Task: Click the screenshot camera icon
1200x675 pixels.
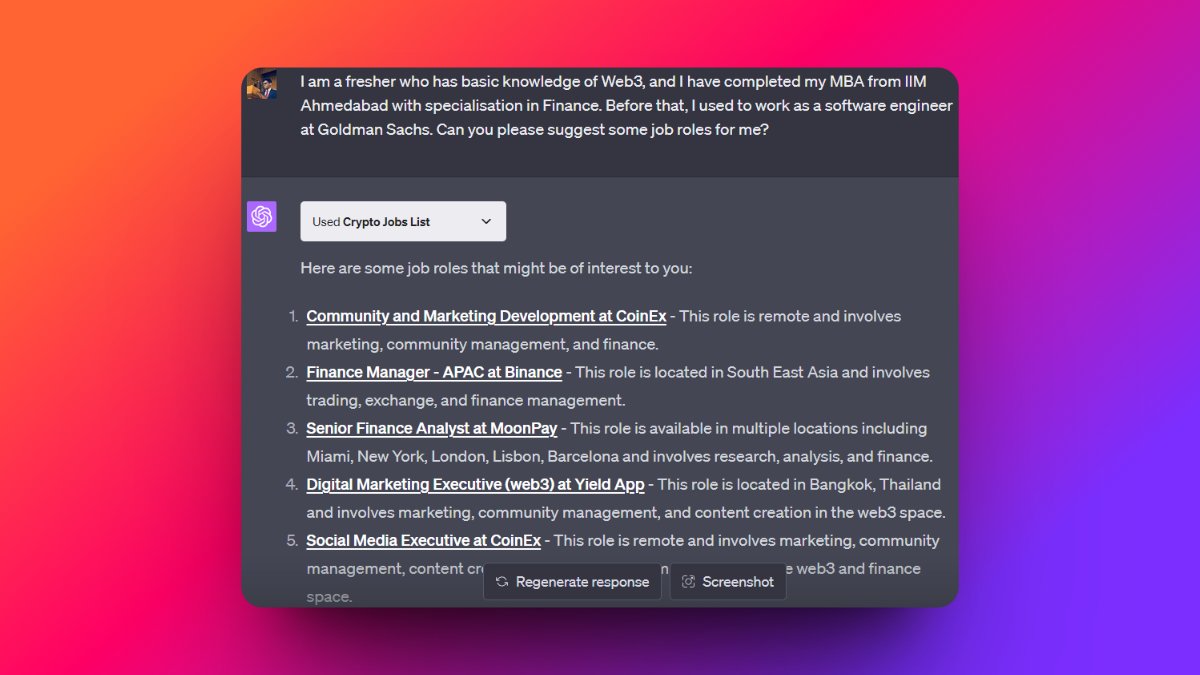Action: 688,581
